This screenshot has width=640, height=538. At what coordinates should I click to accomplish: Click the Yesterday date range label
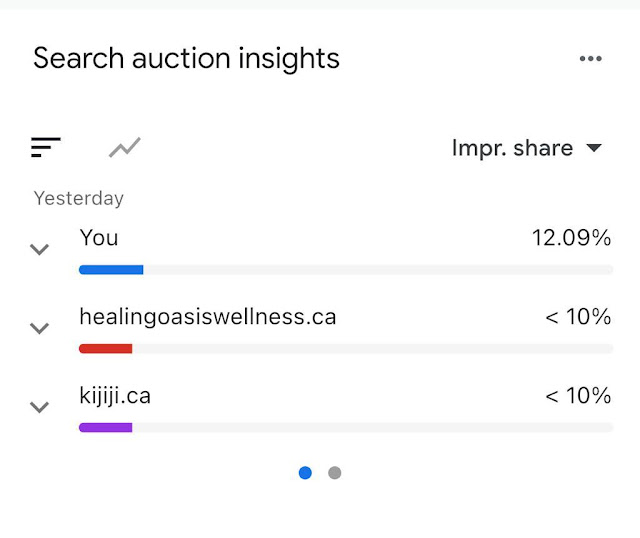point(79,199)
